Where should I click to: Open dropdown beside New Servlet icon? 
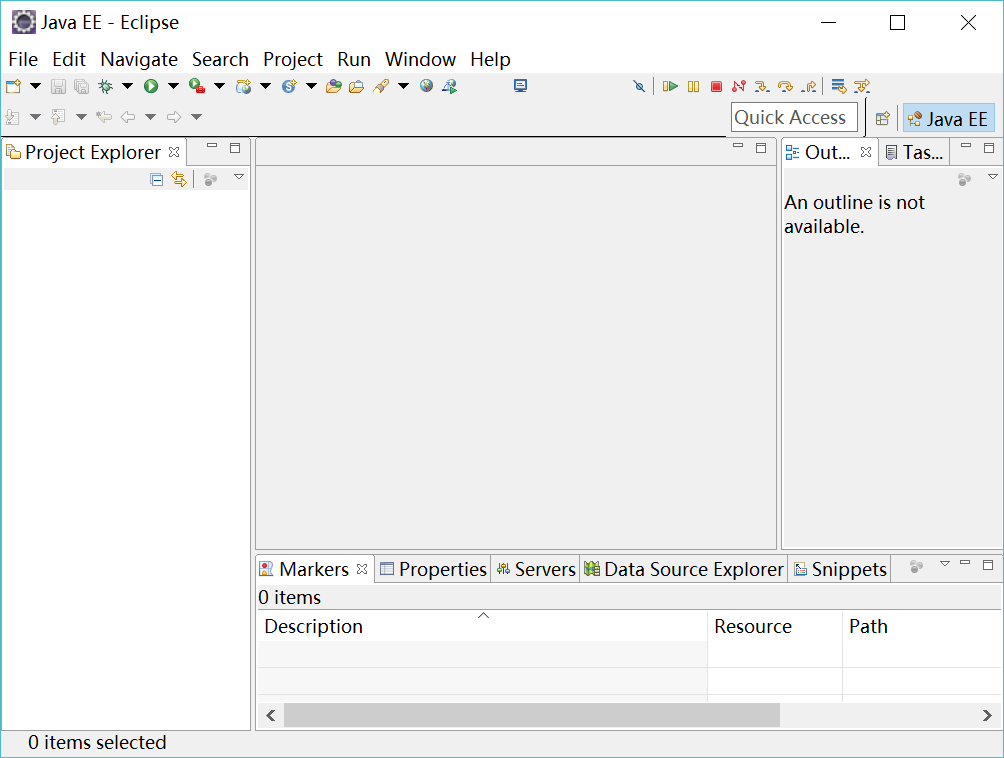point(311,86)
